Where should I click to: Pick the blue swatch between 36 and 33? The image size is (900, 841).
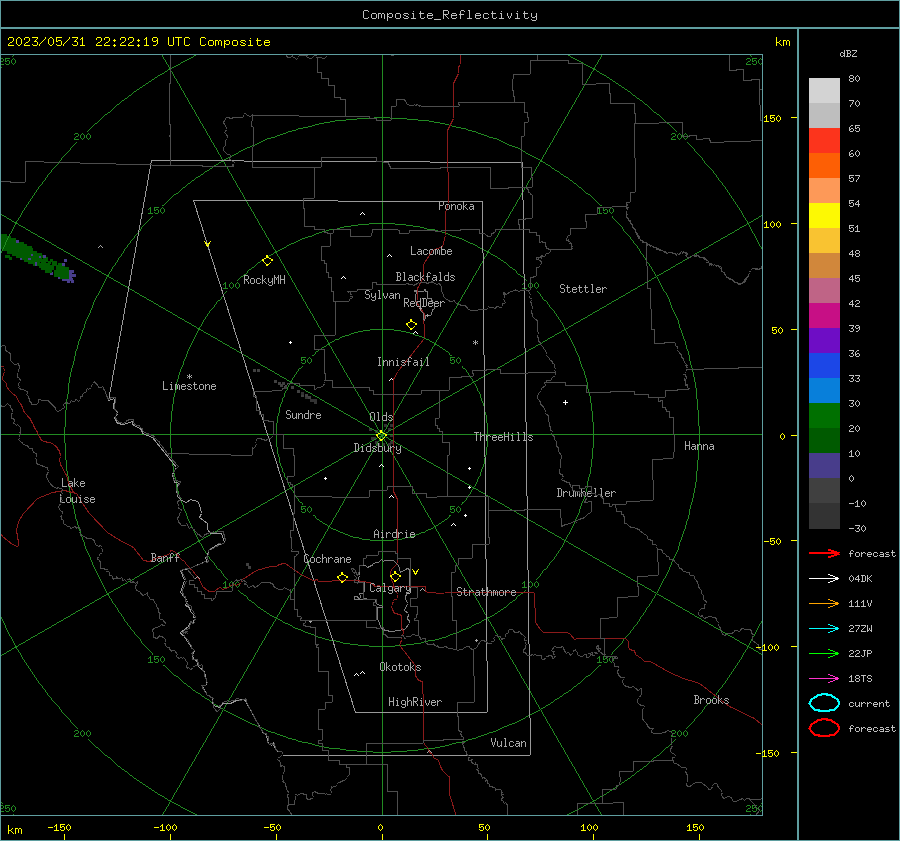(824, 366)
